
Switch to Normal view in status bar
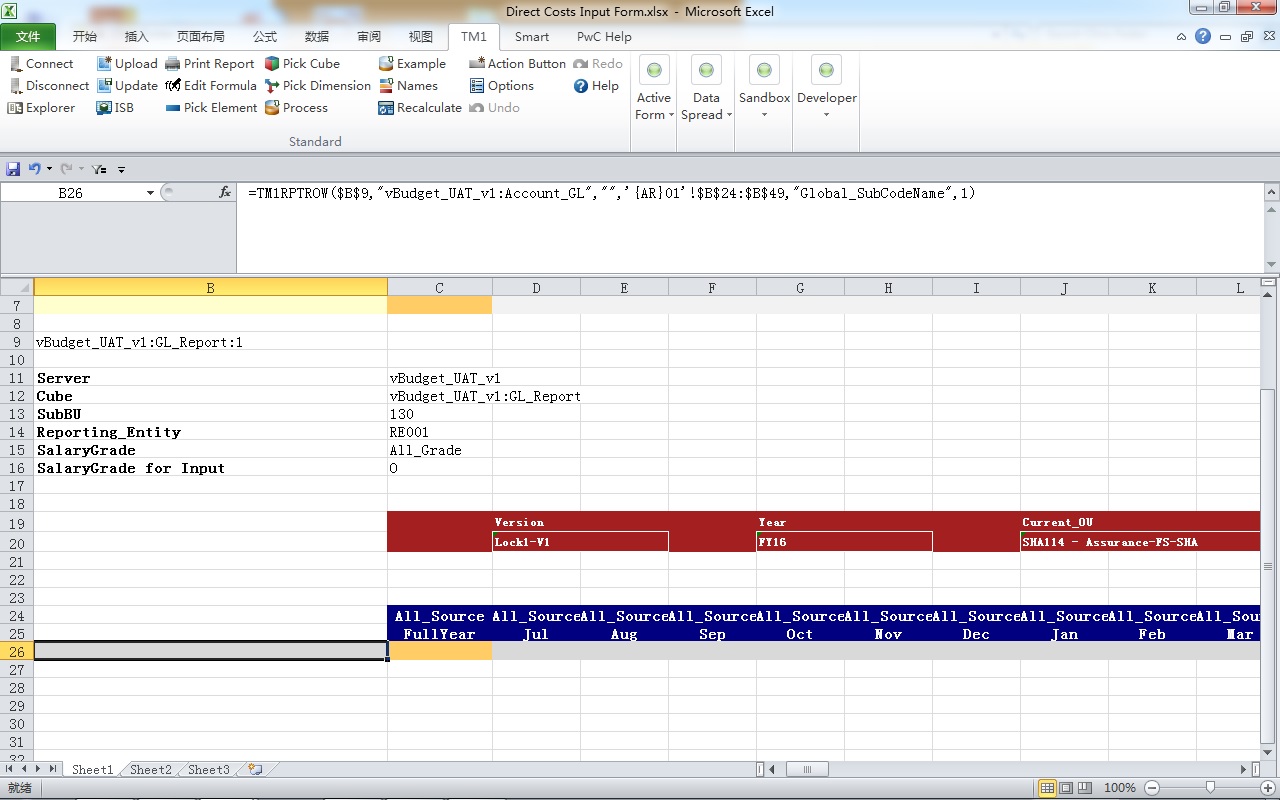(x=1047, y=787)
